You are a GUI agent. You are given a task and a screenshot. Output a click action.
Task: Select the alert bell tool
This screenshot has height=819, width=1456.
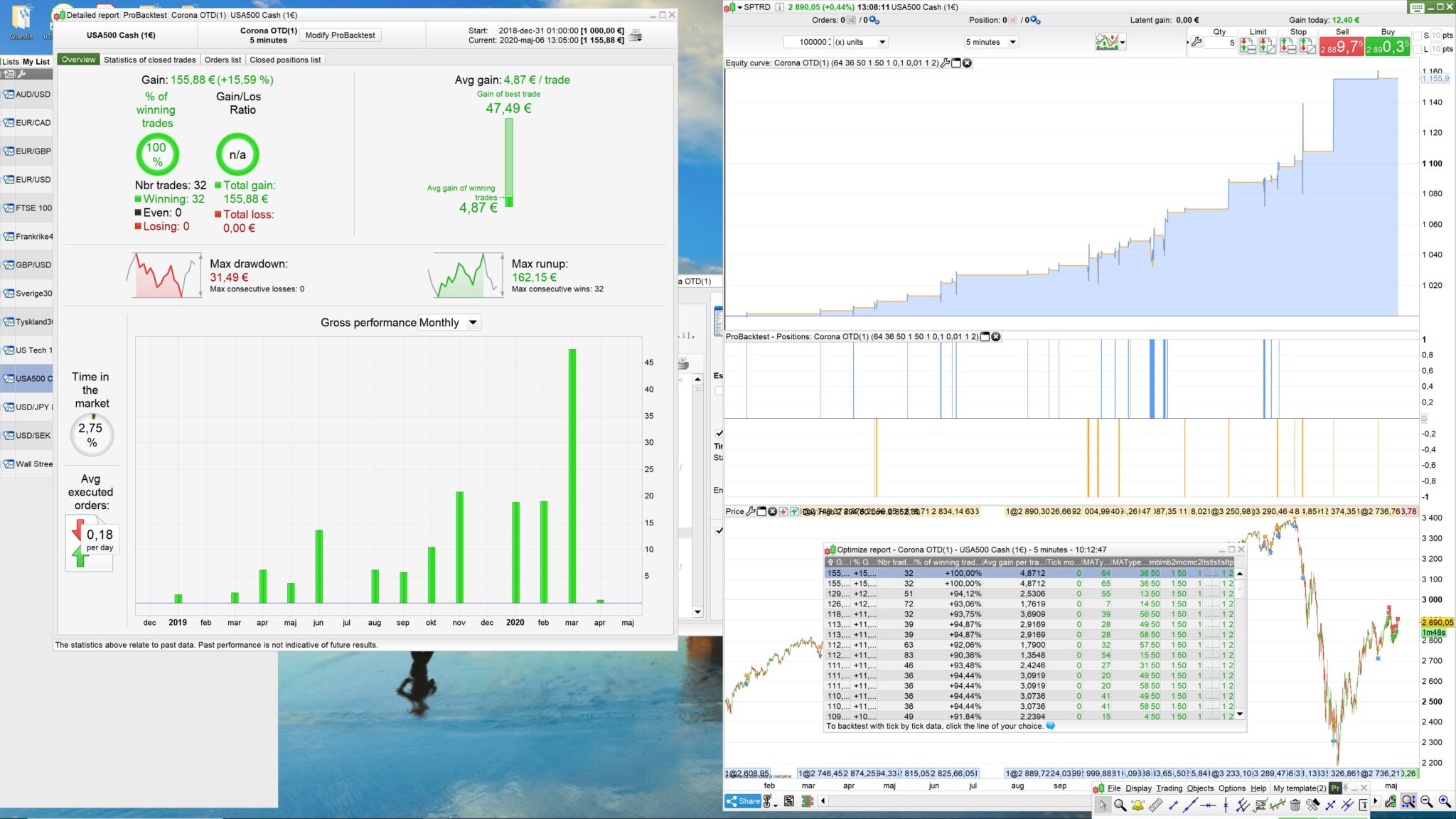click(1137, 805)
